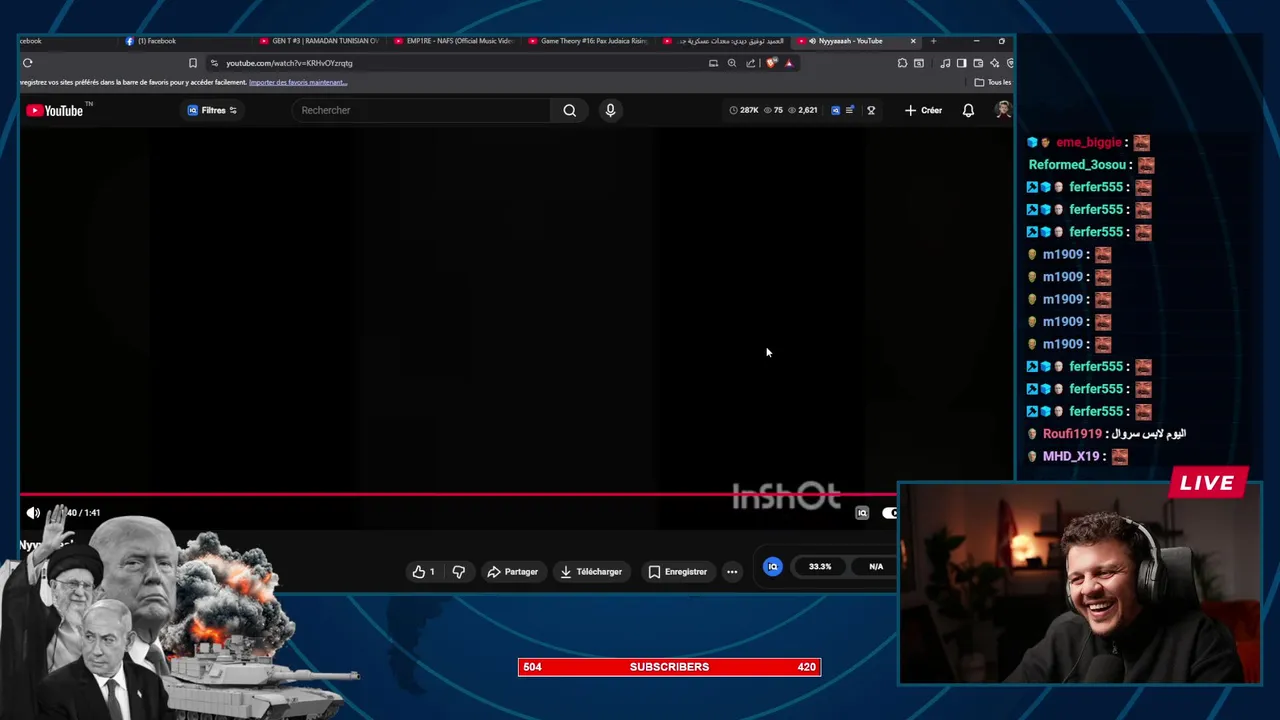Viewport: 1280px width, 720px height.
Task: Click the N/A score pill
Action: (x=876, y=567)
